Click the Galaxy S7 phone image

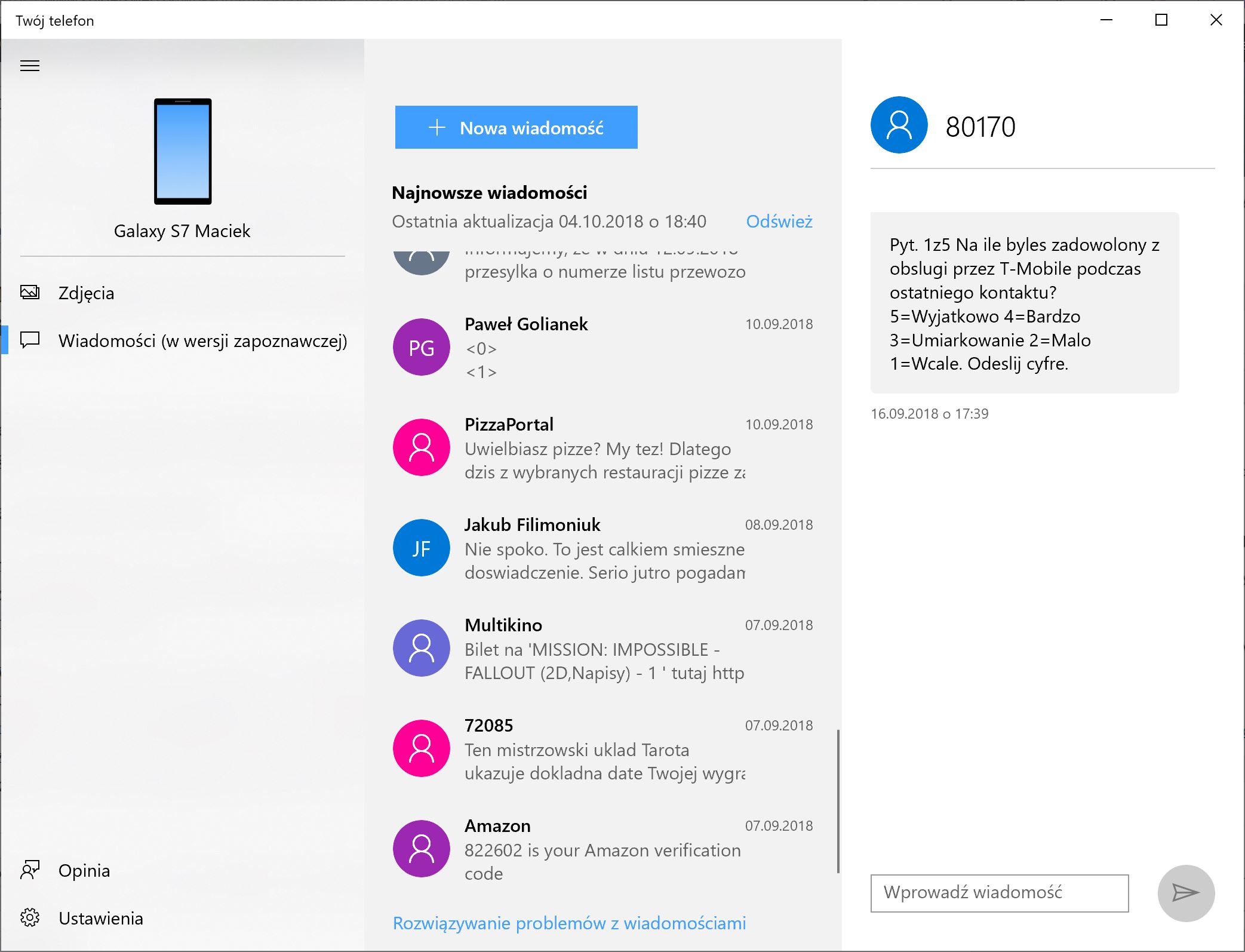click(x=183, y=151)
